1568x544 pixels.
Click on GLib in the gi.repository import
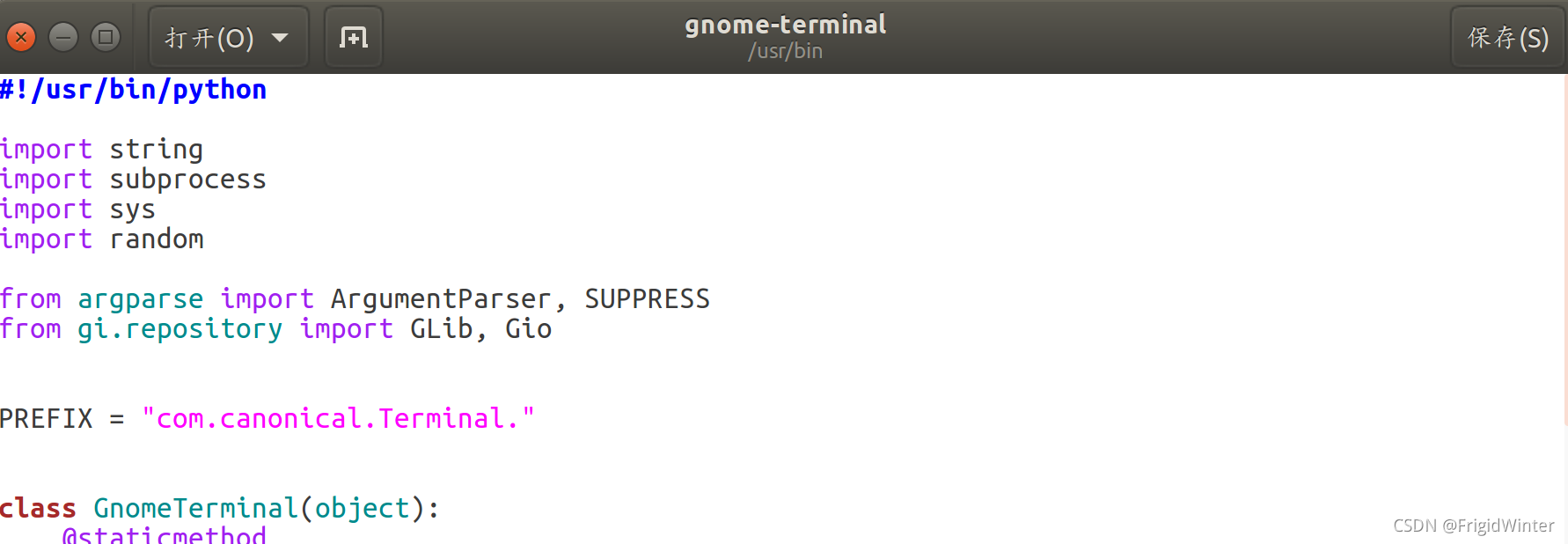442,329
